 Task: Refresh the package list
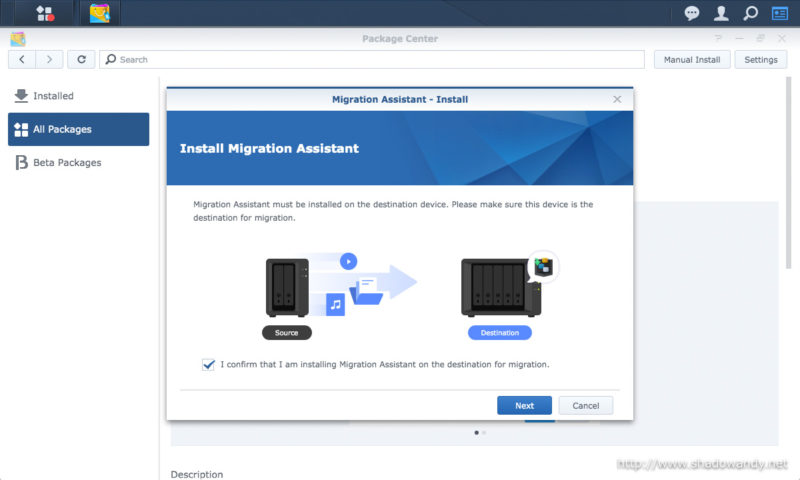81,60
